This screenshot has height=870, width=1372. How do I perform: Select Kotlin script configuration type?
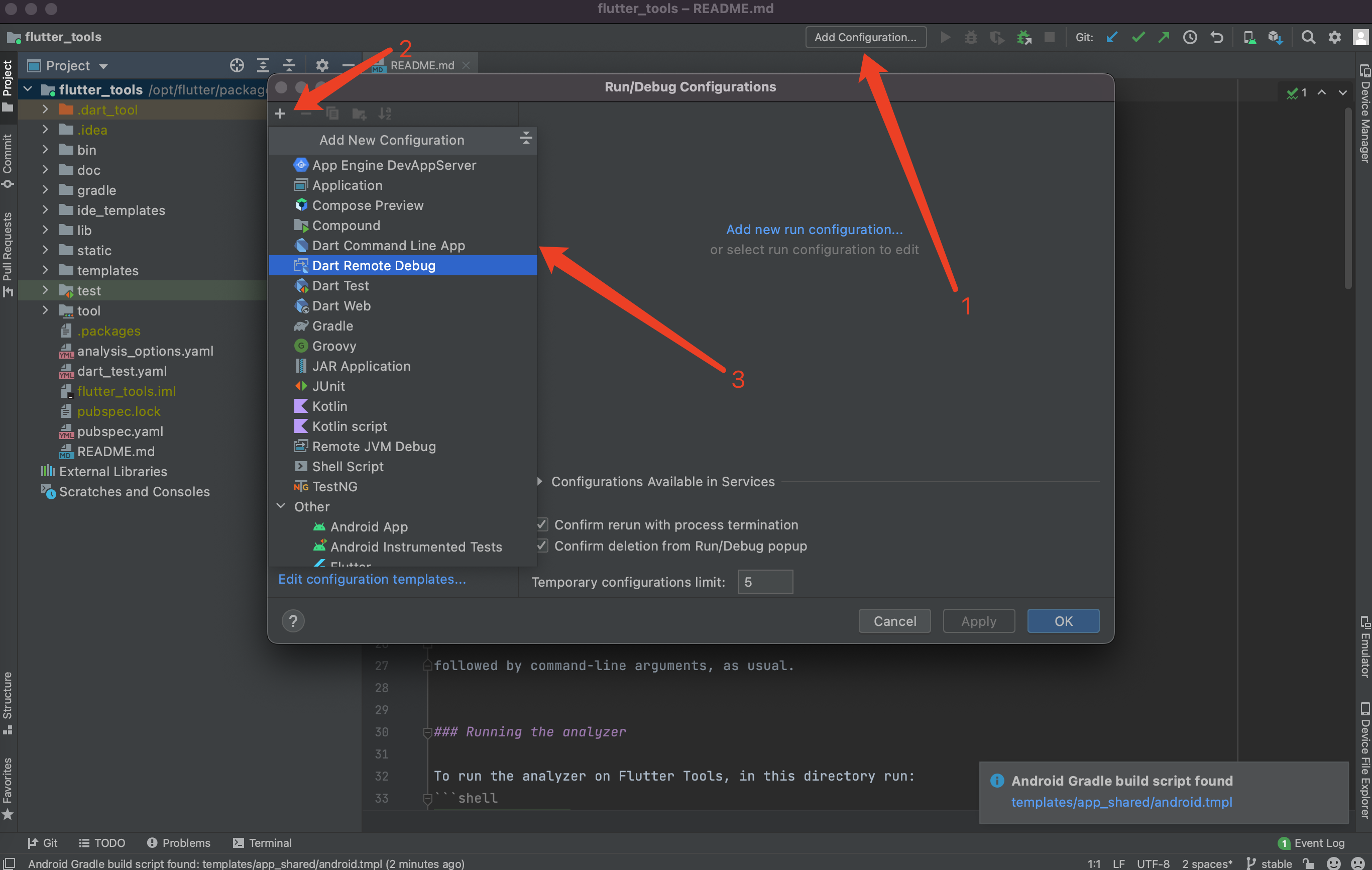click(x=403, y=427)
